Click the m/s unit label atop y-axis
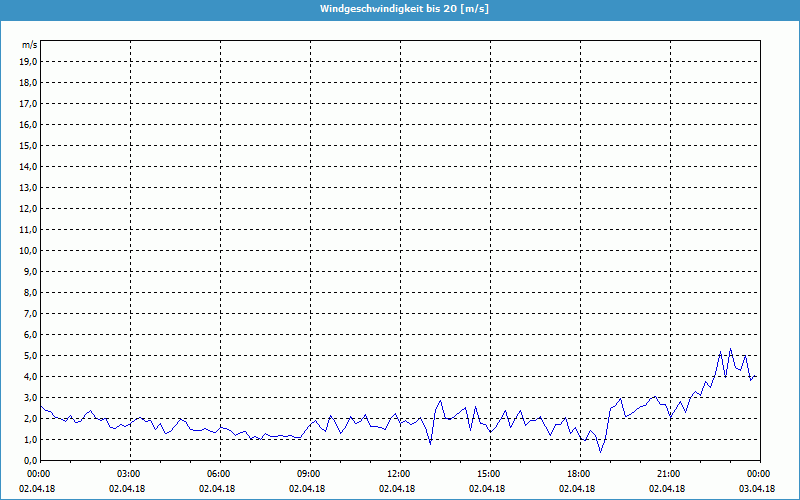800x500 pixels. 30,45
